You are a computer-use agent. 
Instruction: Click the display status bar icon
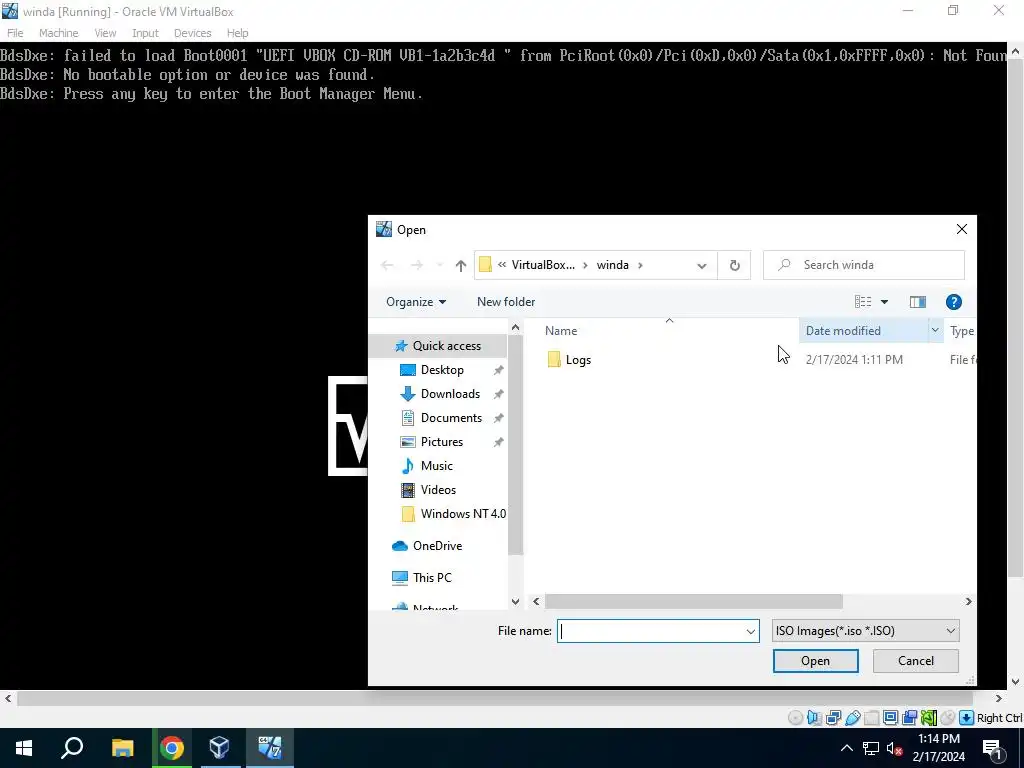[891, 718]
